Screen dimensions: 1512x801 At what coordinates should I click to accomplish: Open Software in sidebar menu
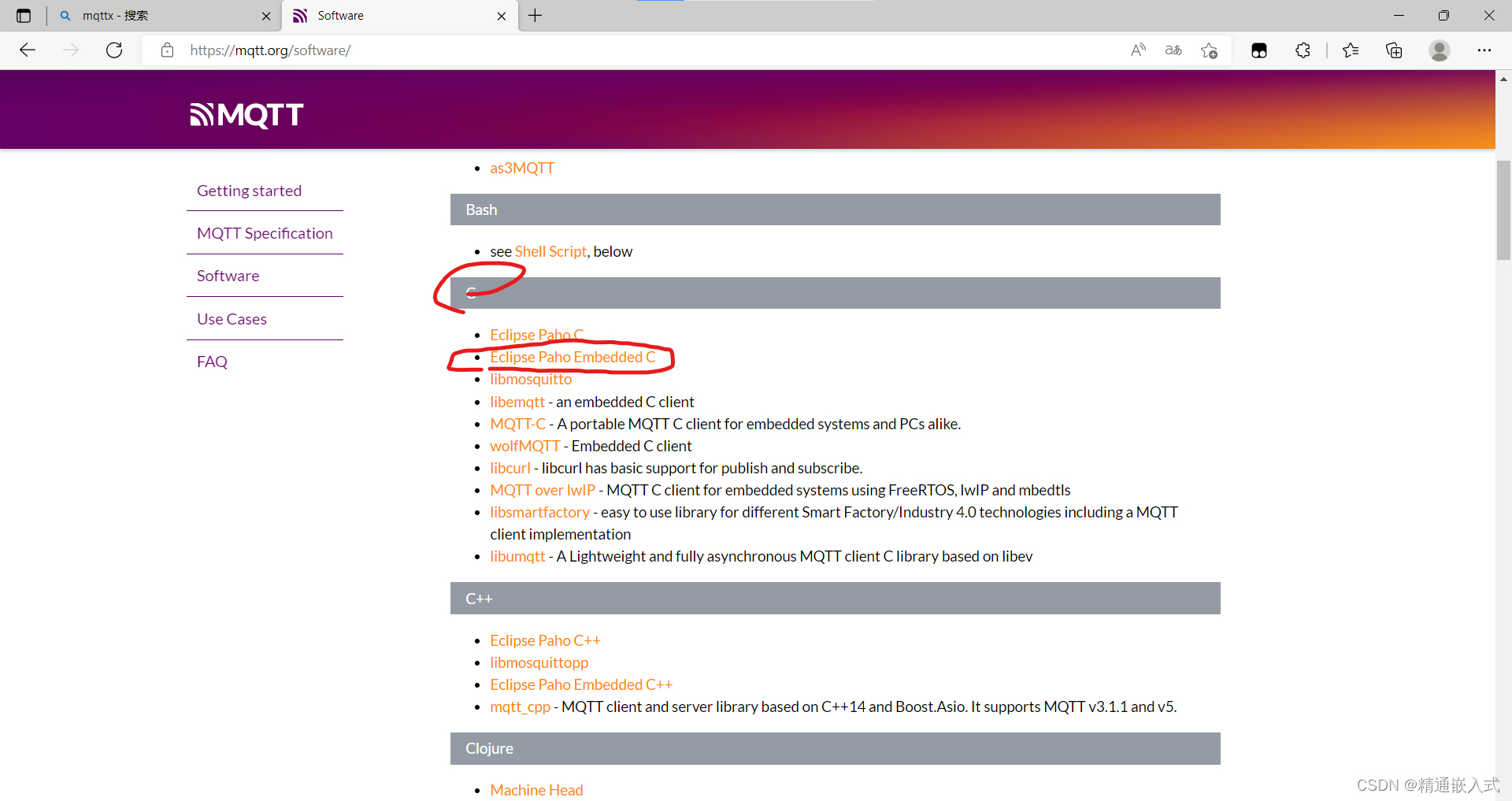[x=228, y=276]
